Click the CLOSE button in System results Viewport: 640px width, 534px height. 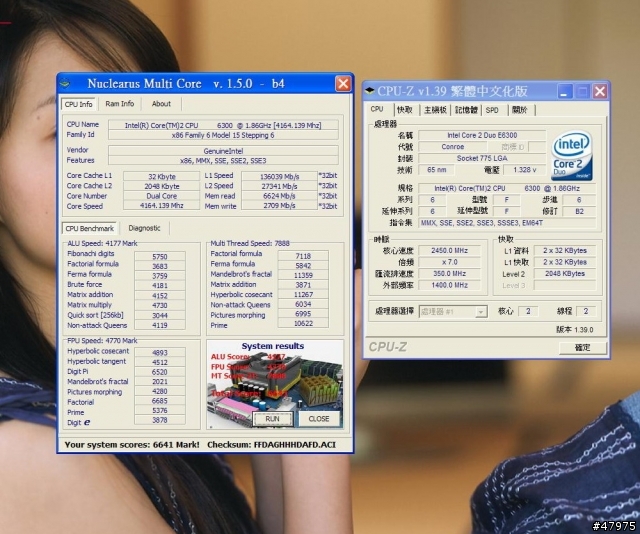[x=319, y=419]
